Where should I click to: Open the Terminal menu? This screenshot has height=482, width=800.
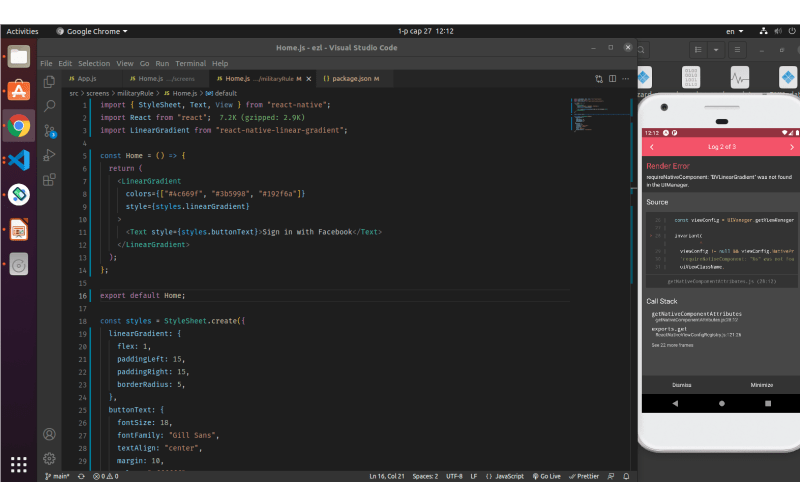click(190, 63)
